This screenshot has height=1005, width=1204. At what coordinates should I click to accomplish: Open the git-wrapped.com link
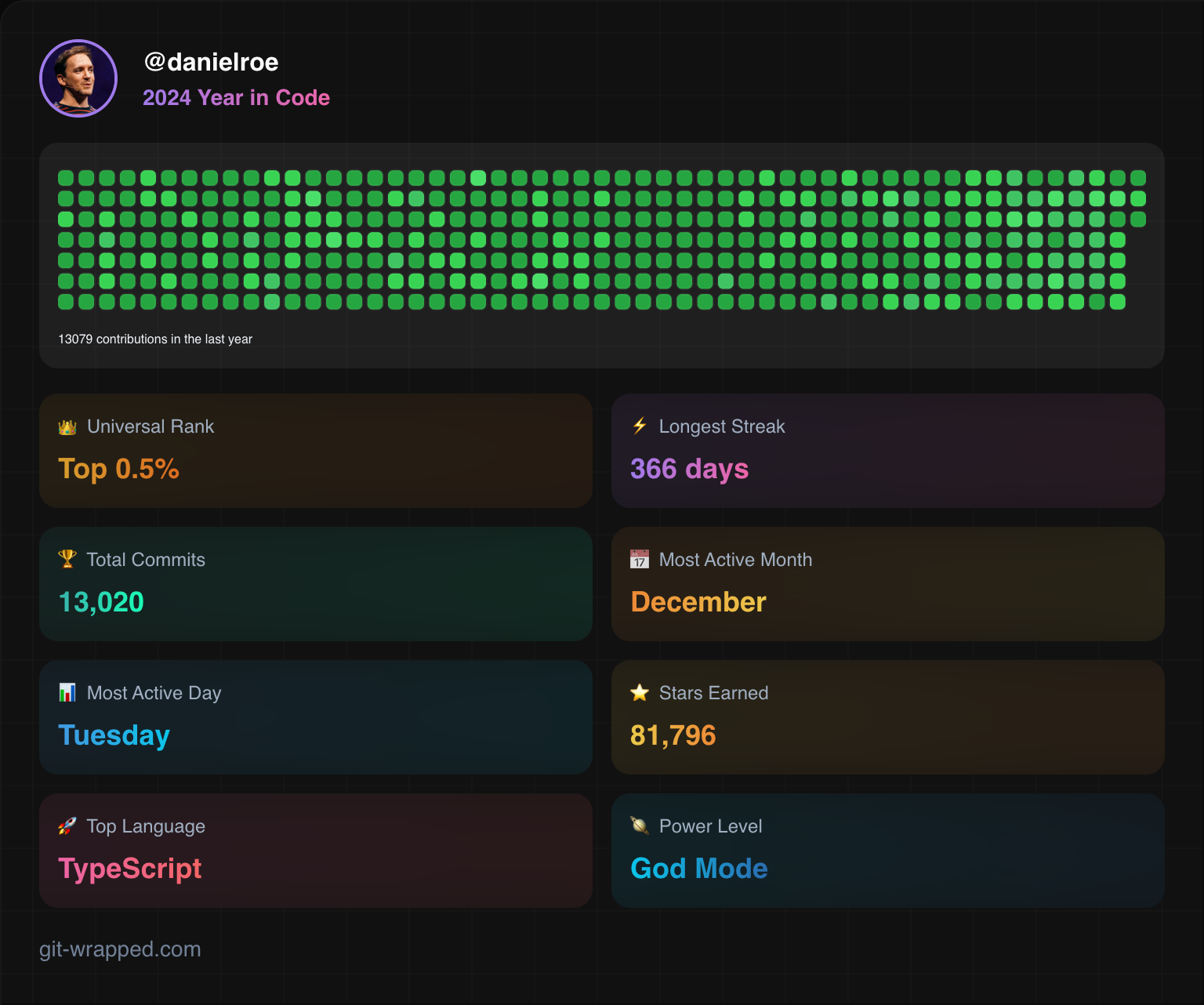(121, 949)
